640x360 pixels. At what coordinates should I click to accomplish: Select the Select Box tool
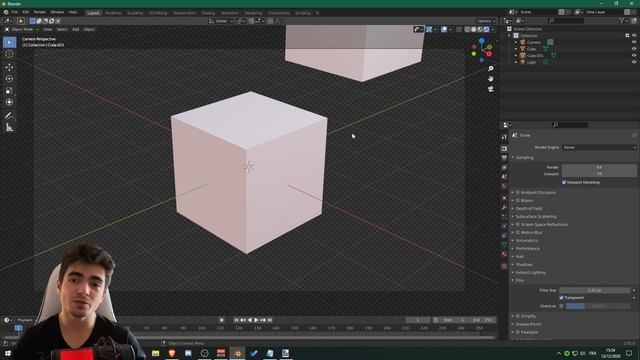pyautogui.click(x=9, y=42)
